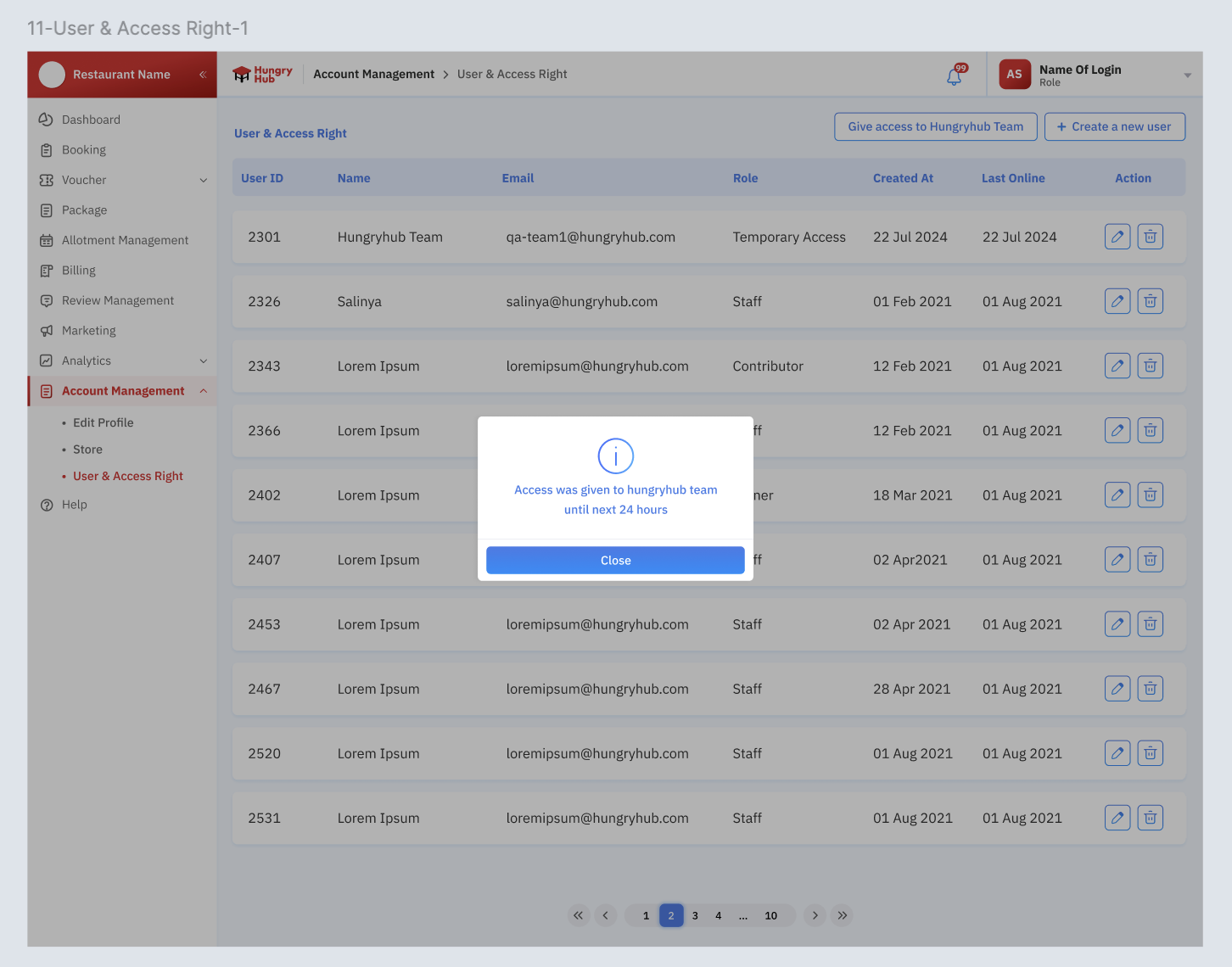Go to first page double-arrow

click(578, 915)
